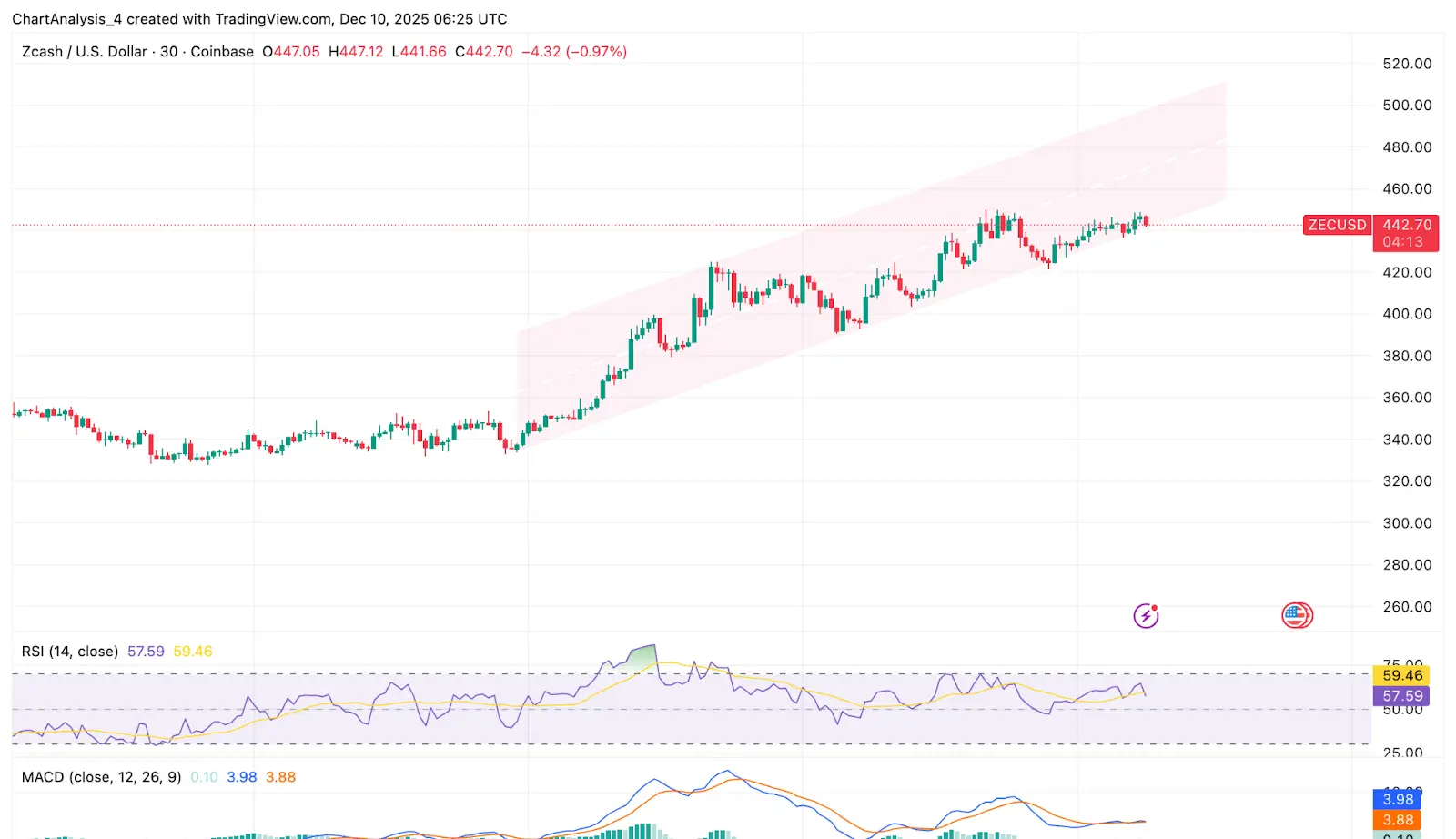Click the 260.00 price scale label
The width and height of the screenshot is (1456, 839).
pos(1407,607)
